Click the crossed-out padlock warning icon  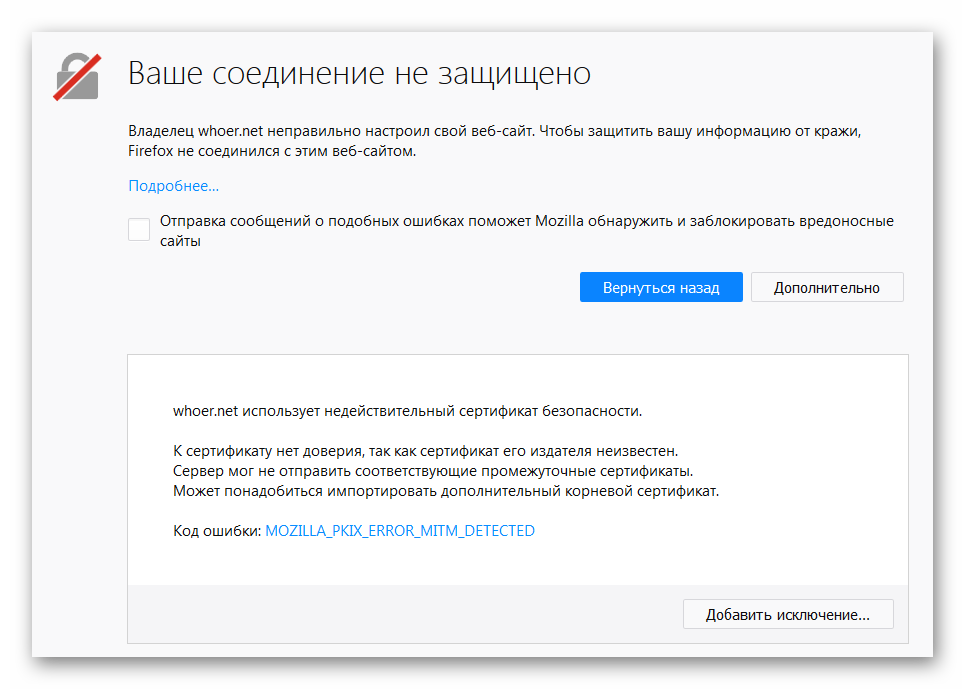[76, 75]
